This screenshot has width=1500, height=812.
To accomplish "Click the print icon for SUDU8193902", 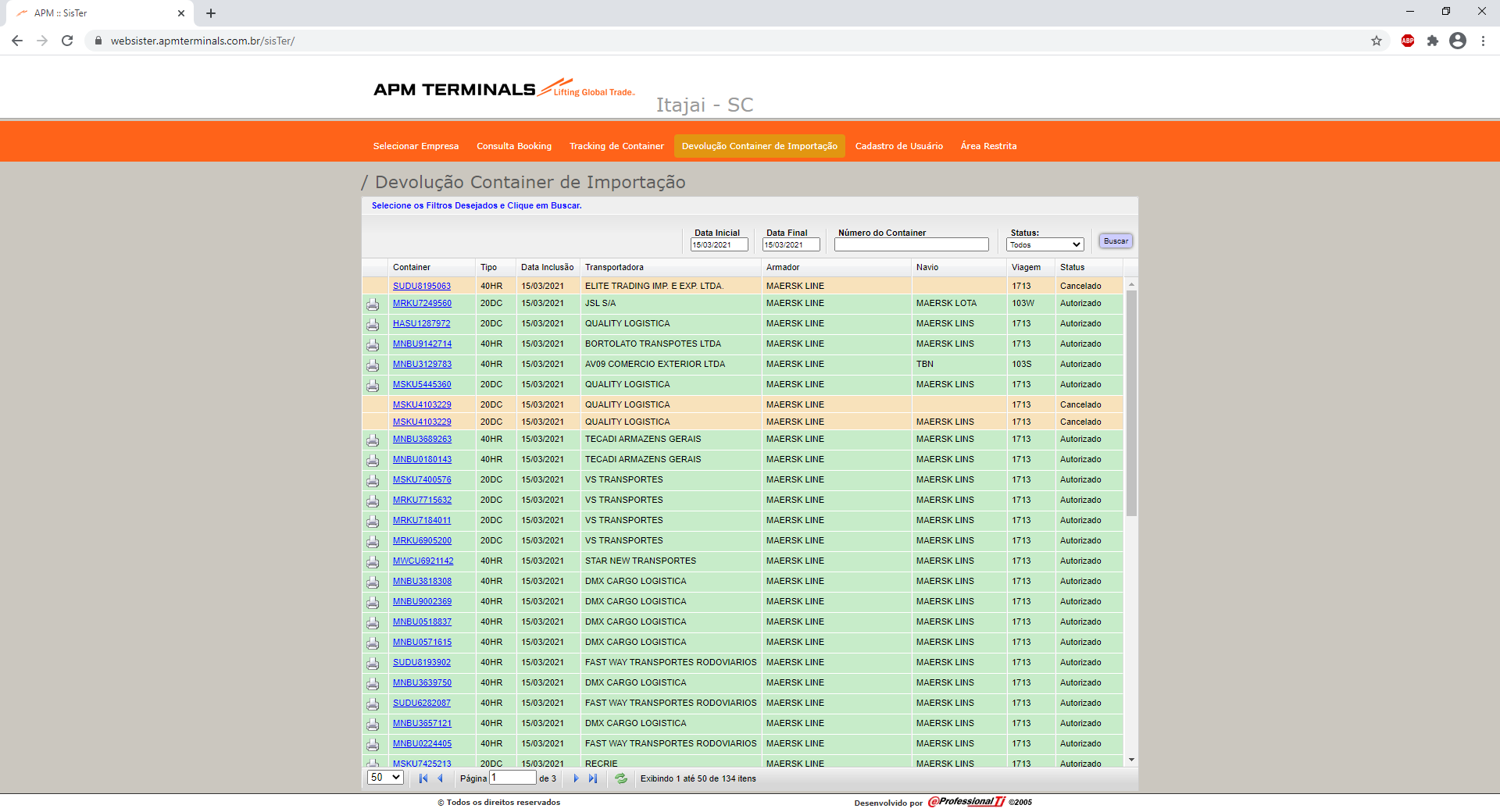I will [373, 664].
